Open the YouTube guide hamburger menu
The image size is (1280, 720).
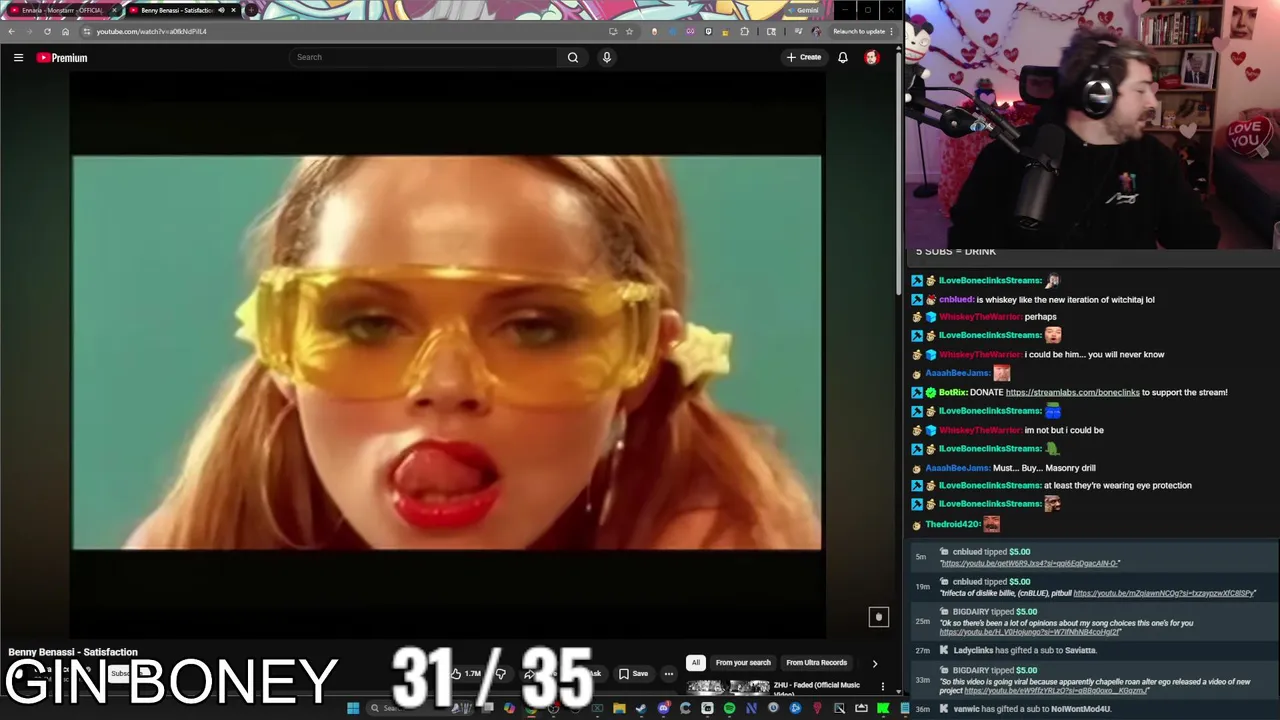tap(18, 57)
